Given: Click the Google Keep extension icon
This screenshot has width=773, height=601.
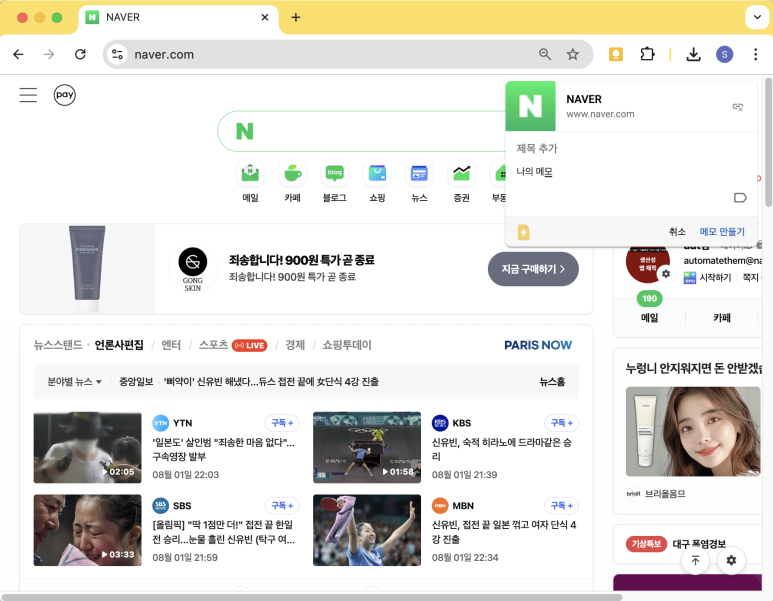Looking at the screenshot, I should [616, 54].
